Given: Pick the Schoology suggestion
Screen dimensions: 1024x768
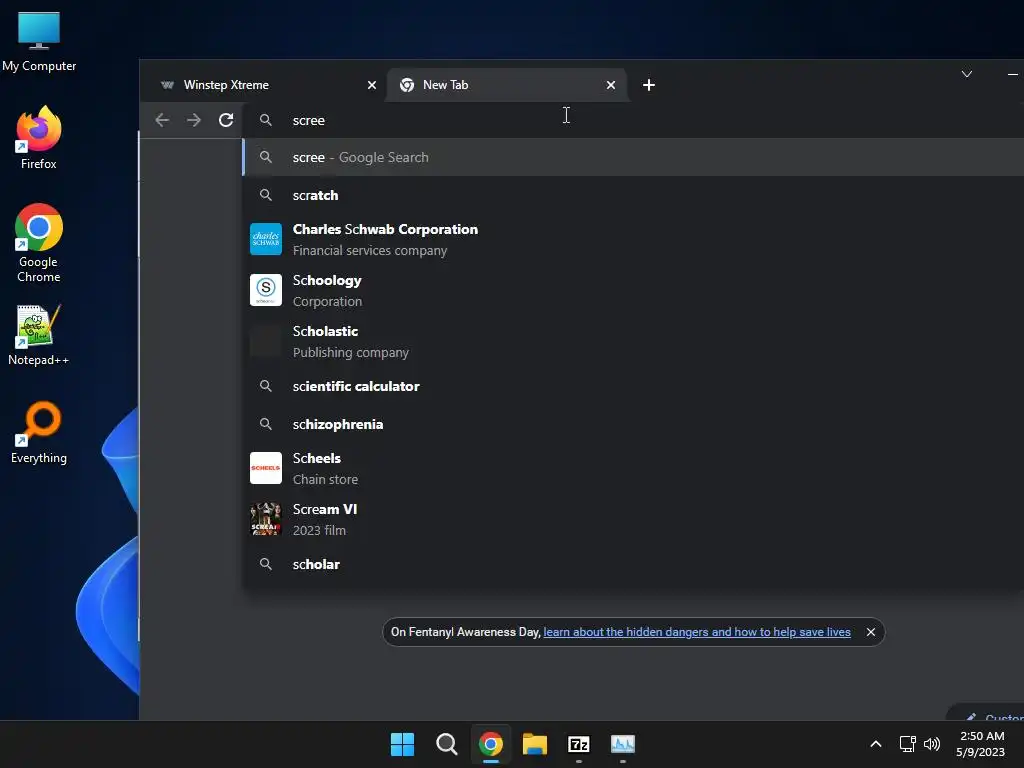Looking at the screenshot, I should [633, 291].
